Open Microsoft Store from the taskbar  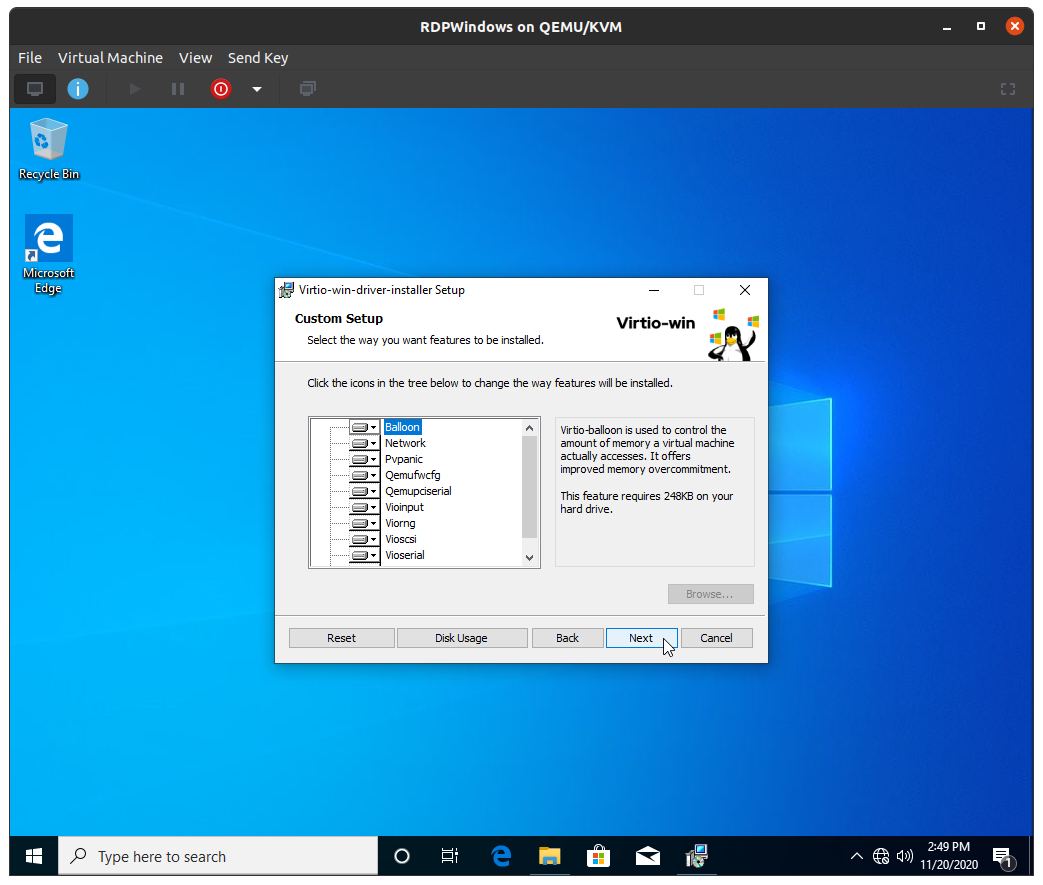(x=598, y=856)
